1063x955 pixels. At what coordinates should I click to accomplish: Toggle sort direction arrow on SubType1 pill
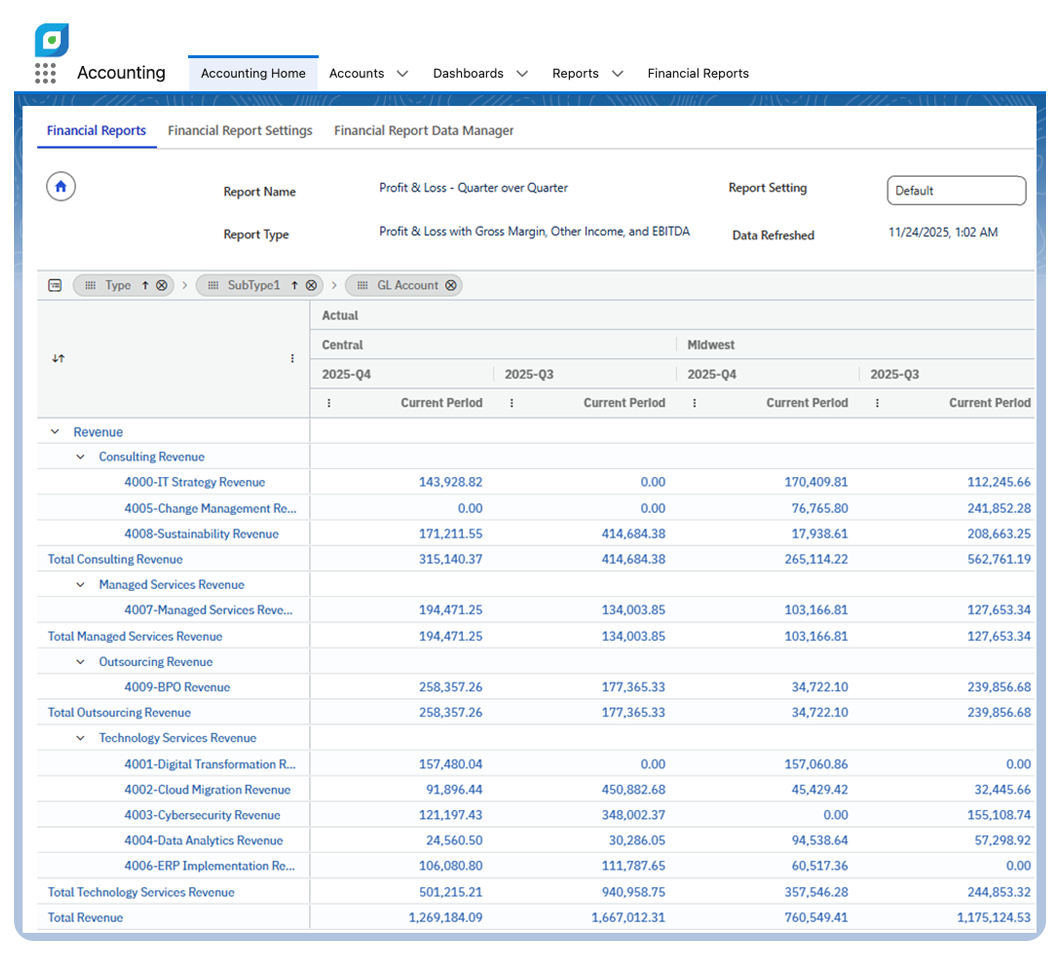295,285
